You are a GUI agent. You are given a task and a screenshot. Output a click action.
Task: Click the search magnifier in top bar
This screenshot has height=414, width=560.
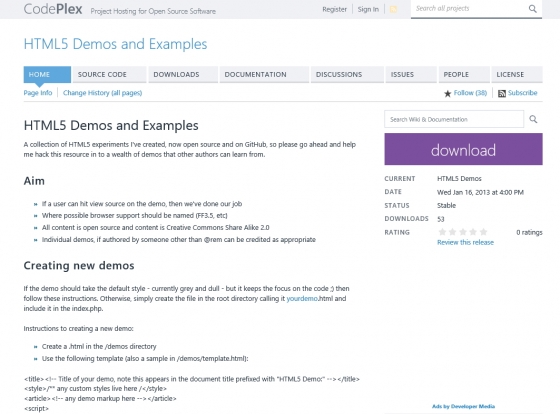[532, 9]
